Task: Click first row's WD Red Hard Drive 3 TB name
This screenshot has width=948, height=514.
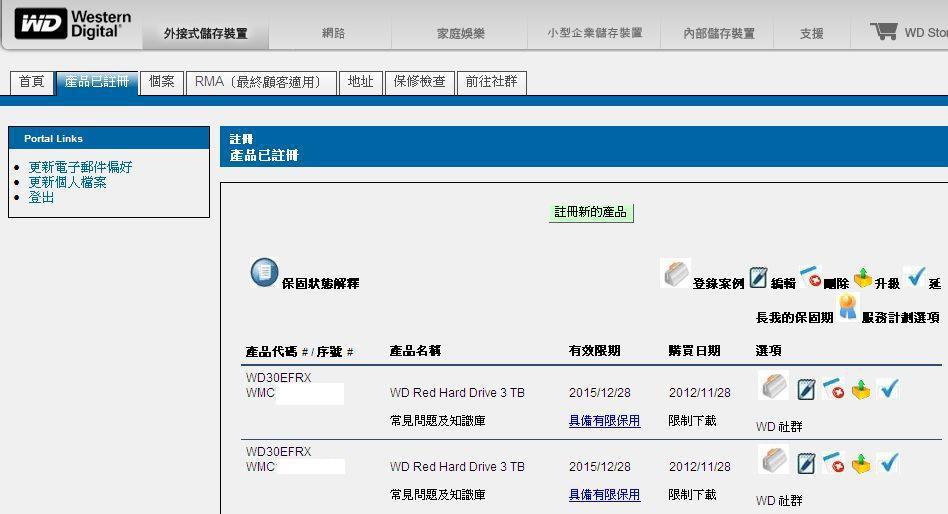Action: (457, 392)
